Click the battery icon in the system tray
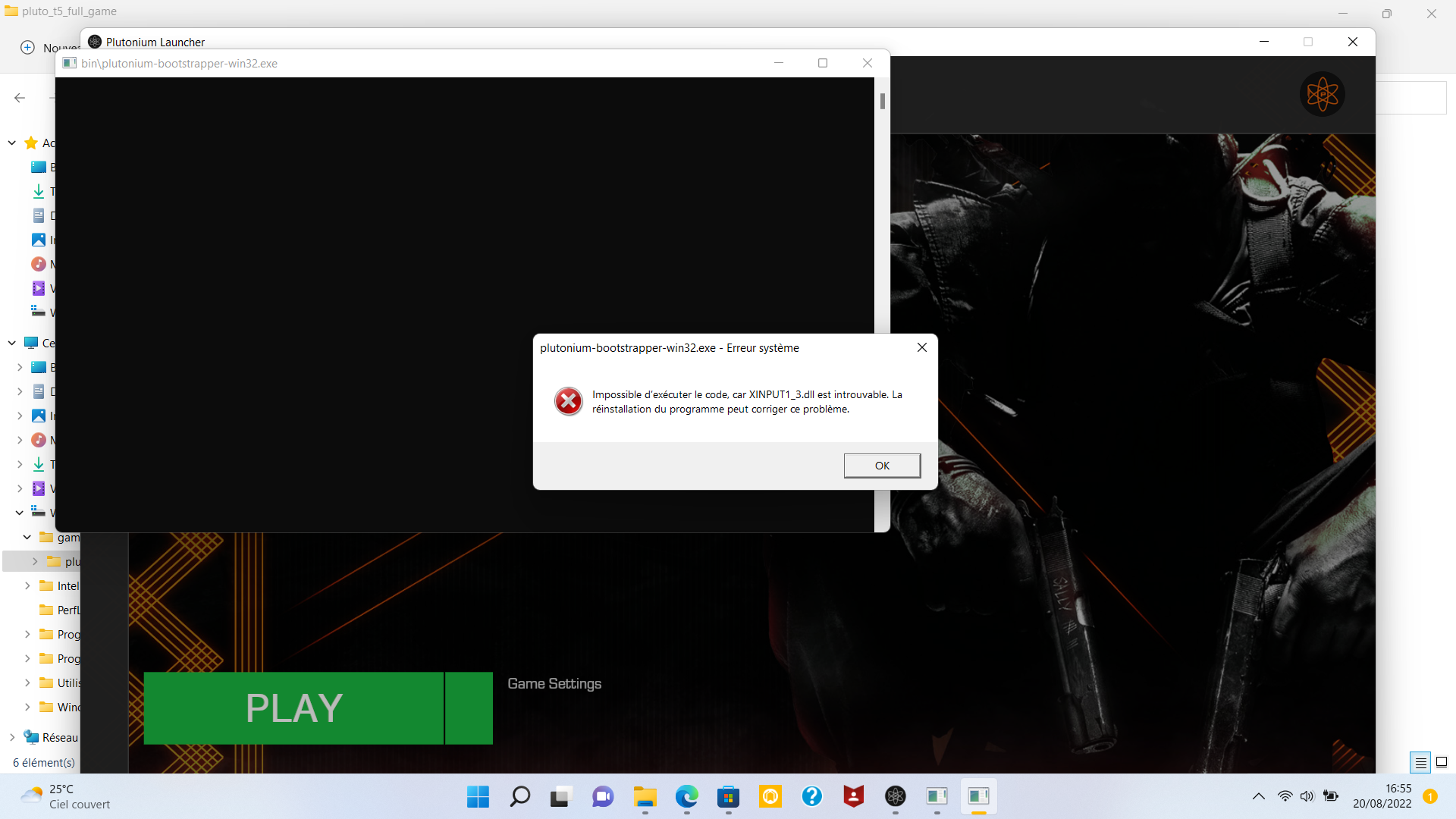1456x819 pixels. tap(1331, 796)
